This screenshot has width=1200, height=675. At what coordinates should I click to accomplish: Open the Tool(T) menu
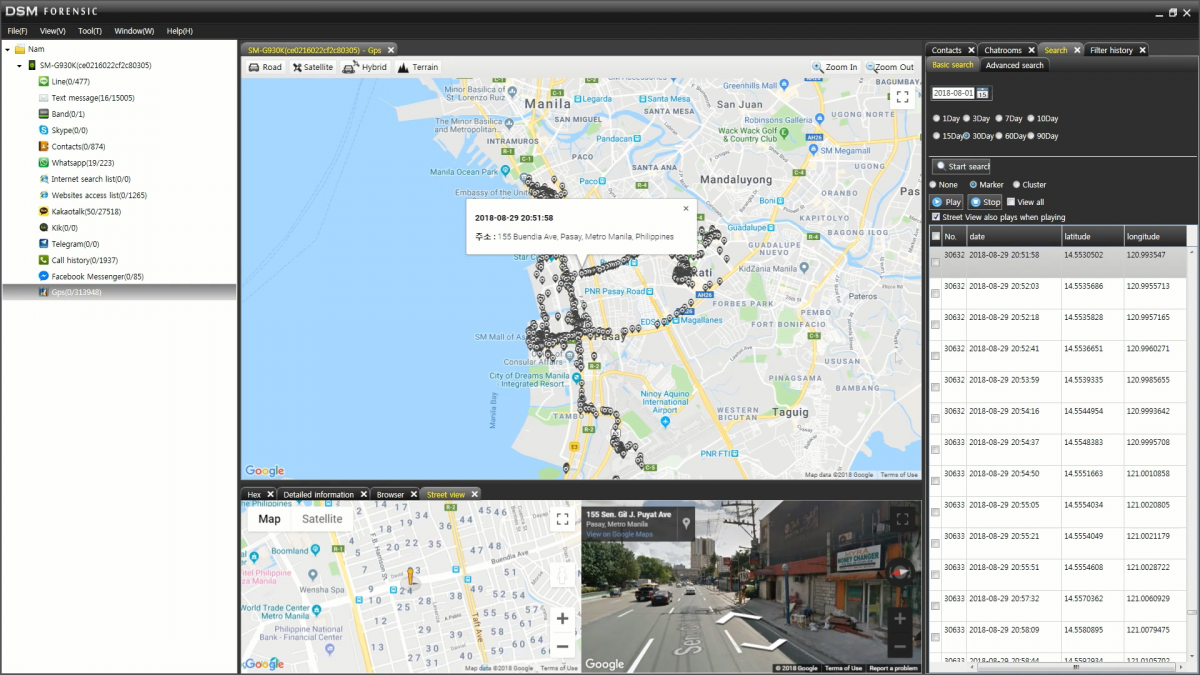(x=90, y=31)
